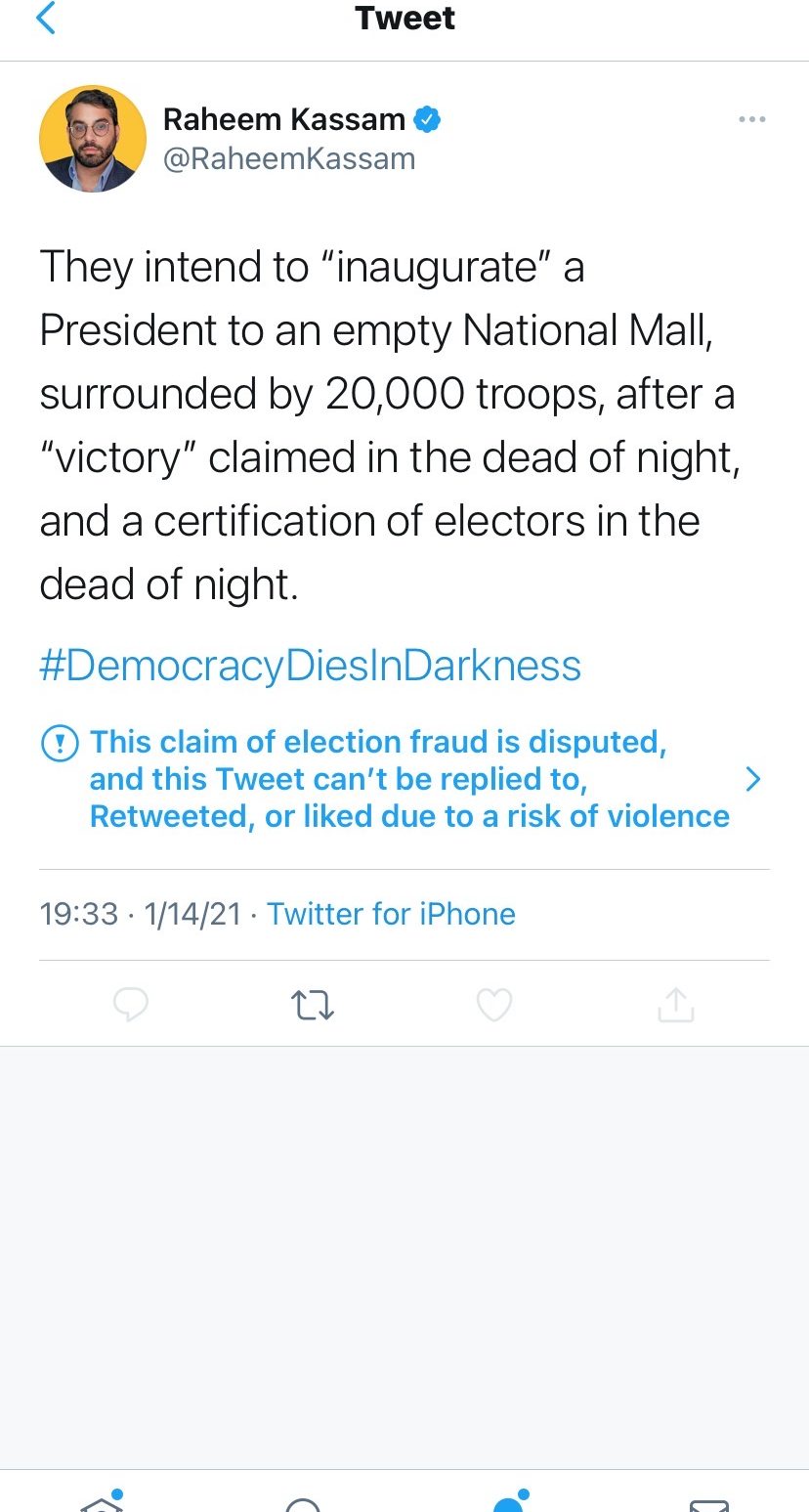Like the tweet with the heart icon

click(x=493, y=1005)
